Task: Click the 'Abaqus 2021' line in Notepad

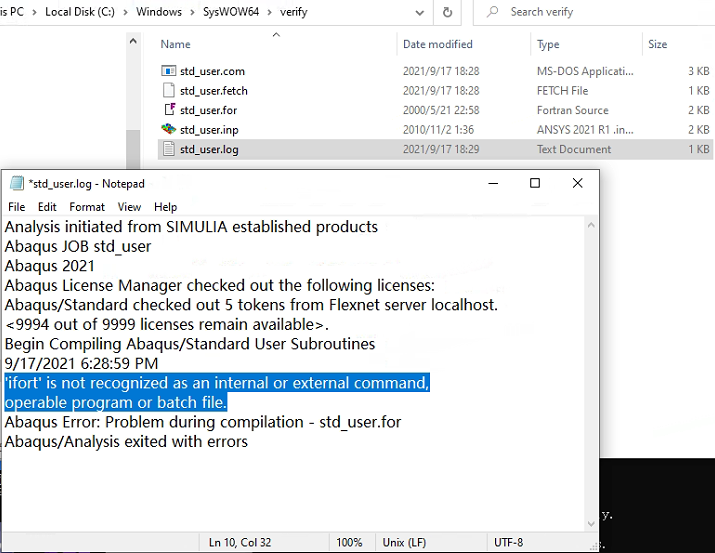Action: click(x=49, y=266)
